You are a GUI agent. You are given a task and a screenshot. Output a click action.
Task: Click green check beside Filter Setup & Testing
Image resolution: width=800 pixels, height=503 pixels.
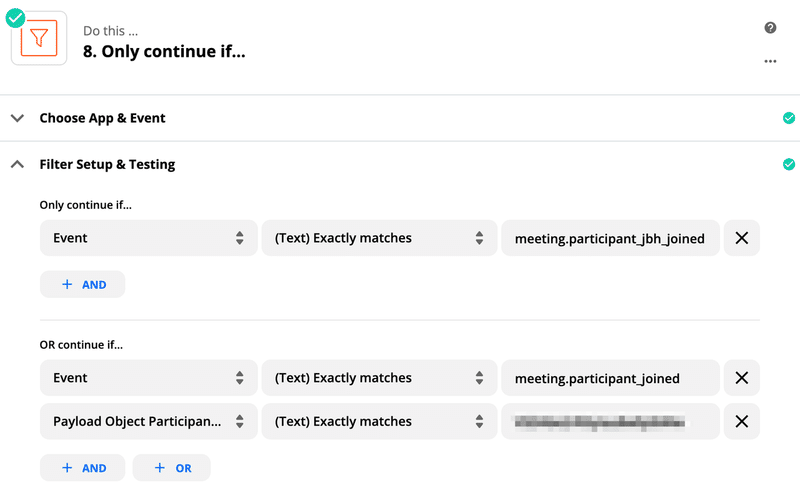789,164
